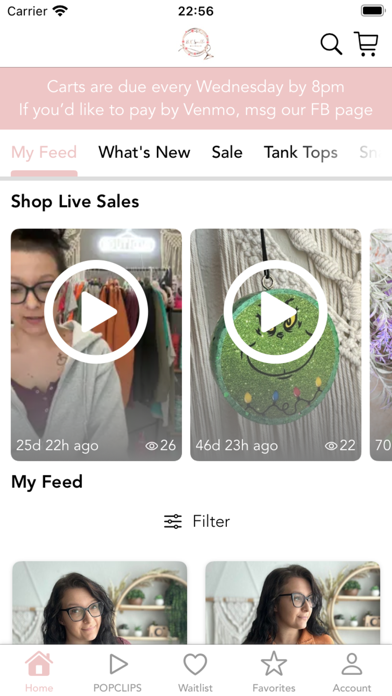The image size is (392, 696).
Task: Open the shopping cart icon
Action: click(366, 44)
